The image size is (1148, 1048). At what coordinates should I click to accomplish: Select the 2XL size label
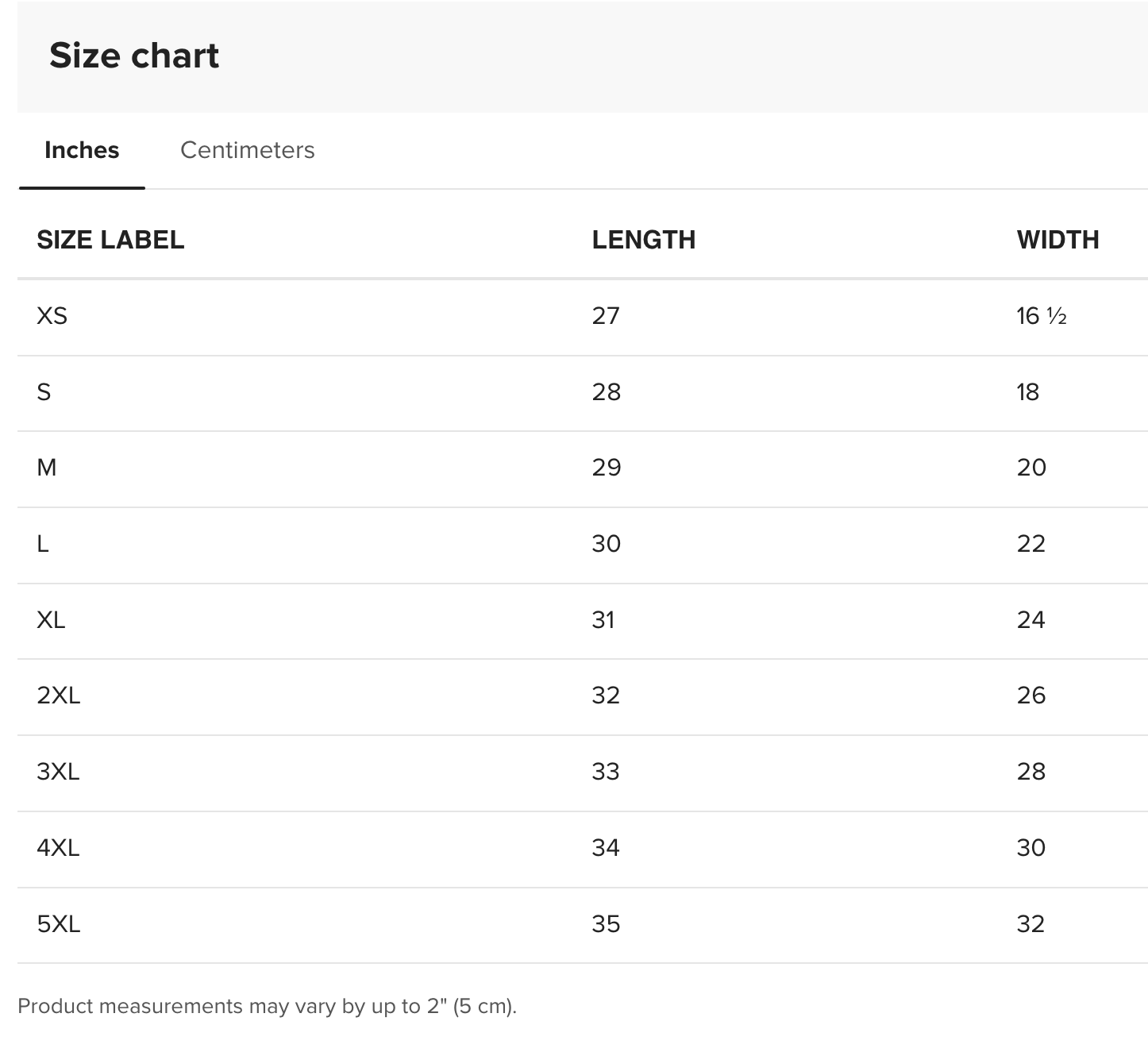coord(59,695)
